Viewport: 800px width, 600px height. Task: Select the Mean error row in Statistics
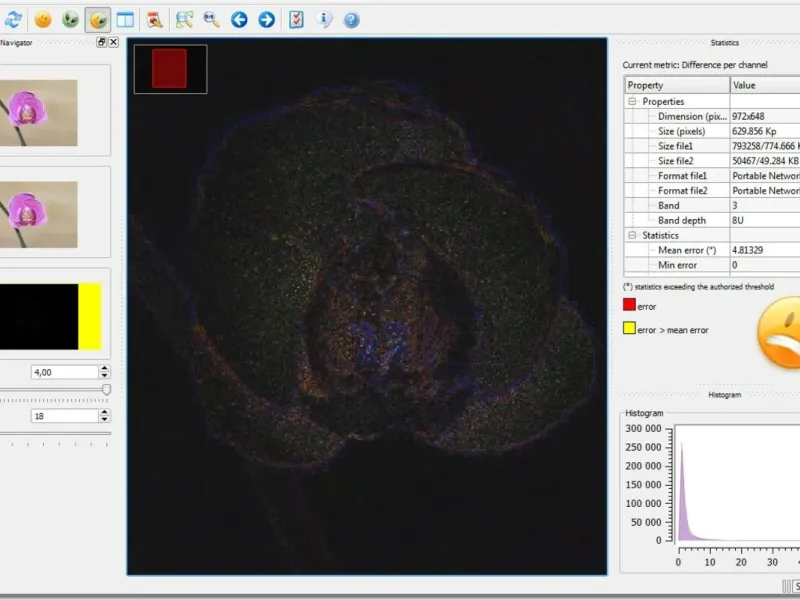pos(687,250)
